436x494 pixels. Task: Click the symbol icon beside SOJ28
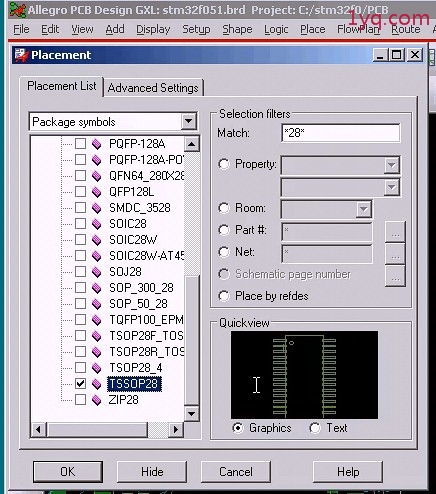[x=96, y=272]
